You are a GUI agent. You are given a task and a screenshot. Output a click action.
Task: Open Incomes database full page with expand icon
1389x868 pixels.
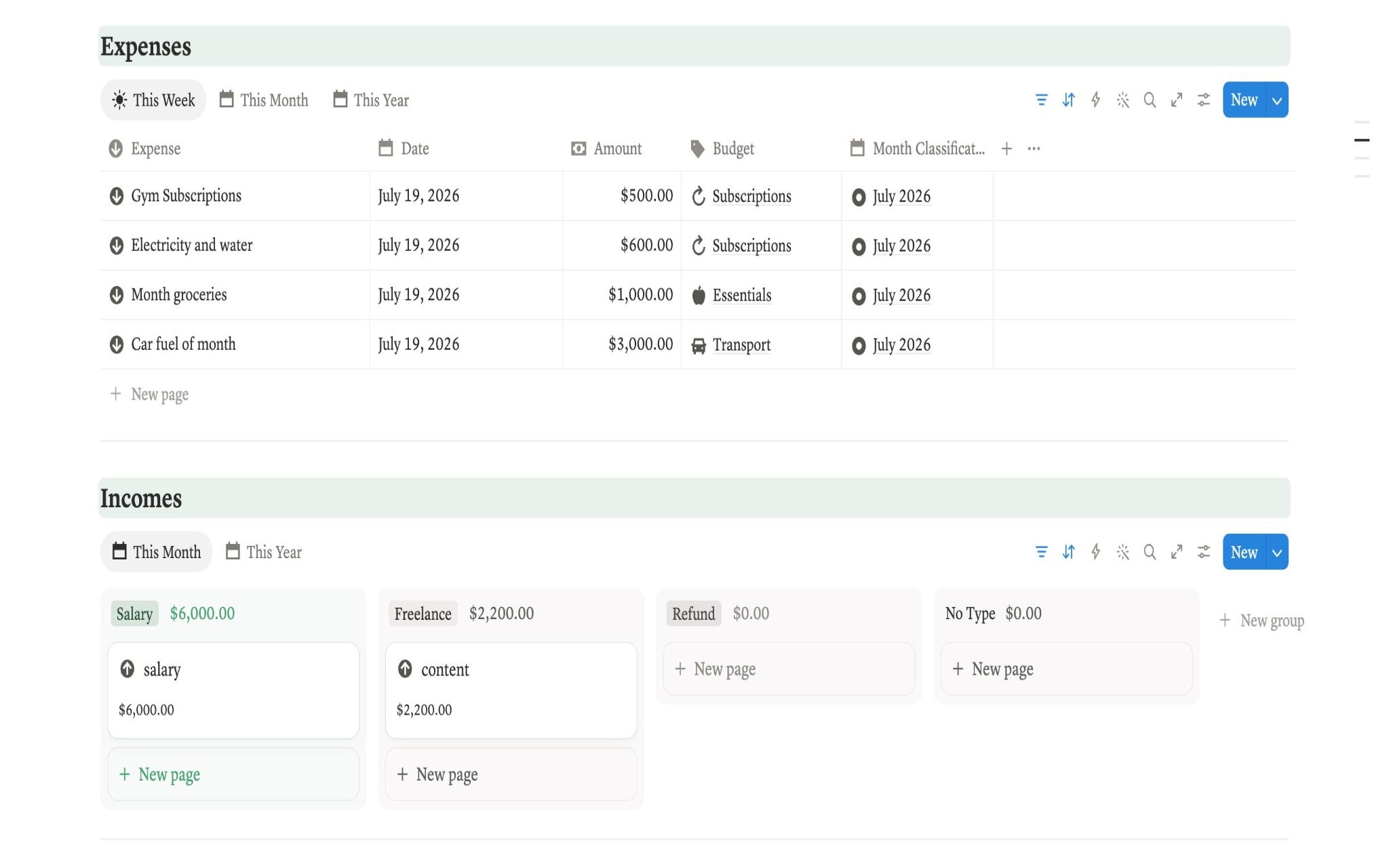pyautogui.click(x=1177, y=552)
